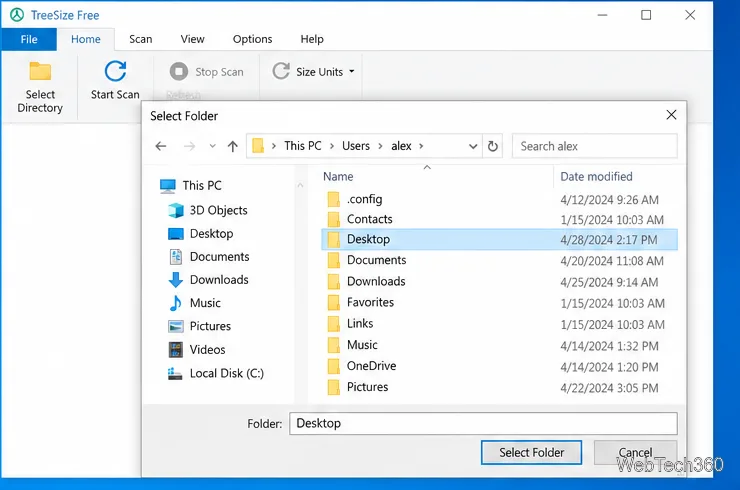Image resolution: width=740 pixels, height=490 pixels.
Task: Select Desktop in the navigation pane
Action: click(x=201, y=234)
